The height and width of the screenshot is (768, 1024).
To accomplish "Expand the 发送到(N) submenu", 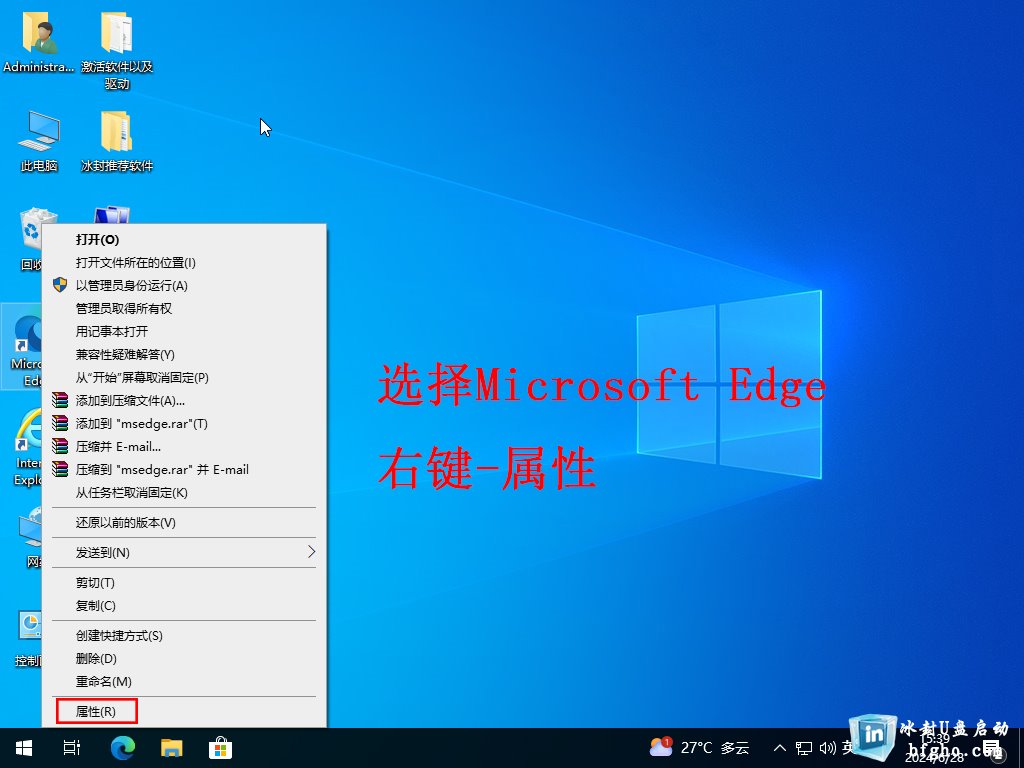I will point(184,552).
